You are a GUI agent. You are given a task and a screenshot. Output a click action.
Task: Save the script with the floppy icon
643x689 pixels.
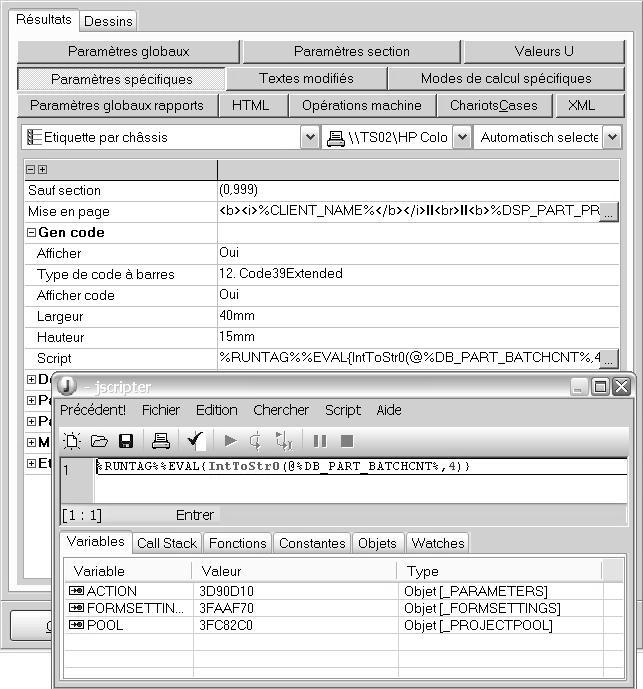point(126,441)
